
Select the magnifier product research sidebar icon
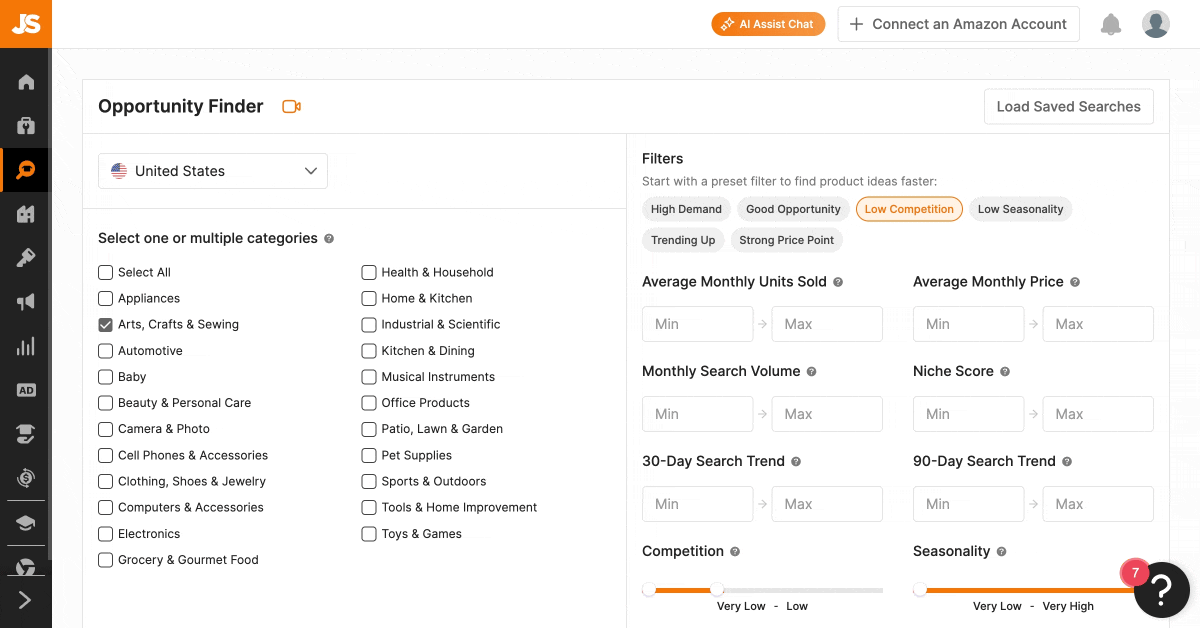tap(26, 170)
